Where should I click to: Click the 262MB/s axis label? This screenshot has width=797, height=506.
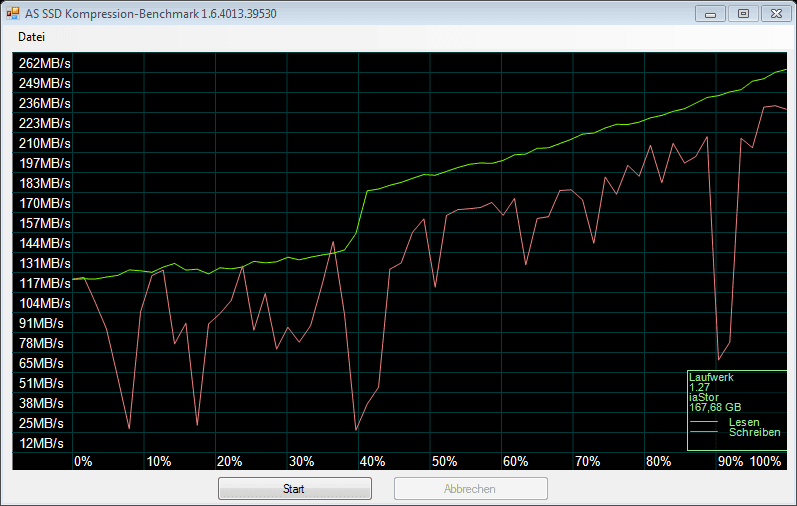tap(45, 64)
